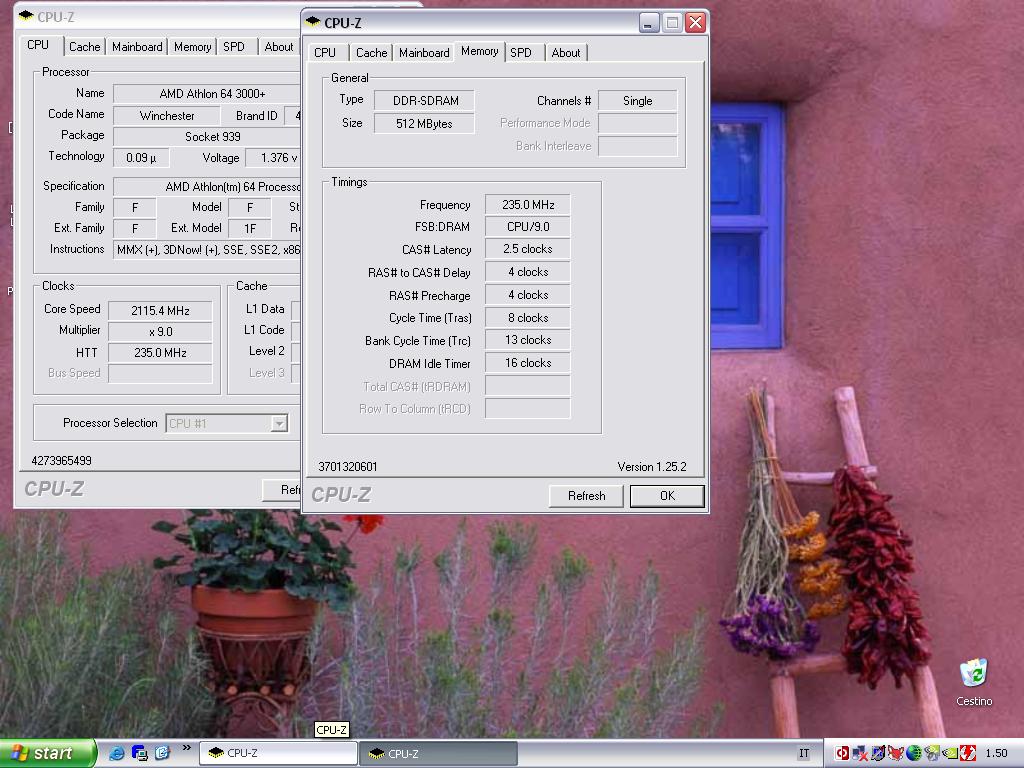Viewport: 1024px width, 768px height.
Task: Click the number 3701320601 in the front window
Action: point(347,466)
